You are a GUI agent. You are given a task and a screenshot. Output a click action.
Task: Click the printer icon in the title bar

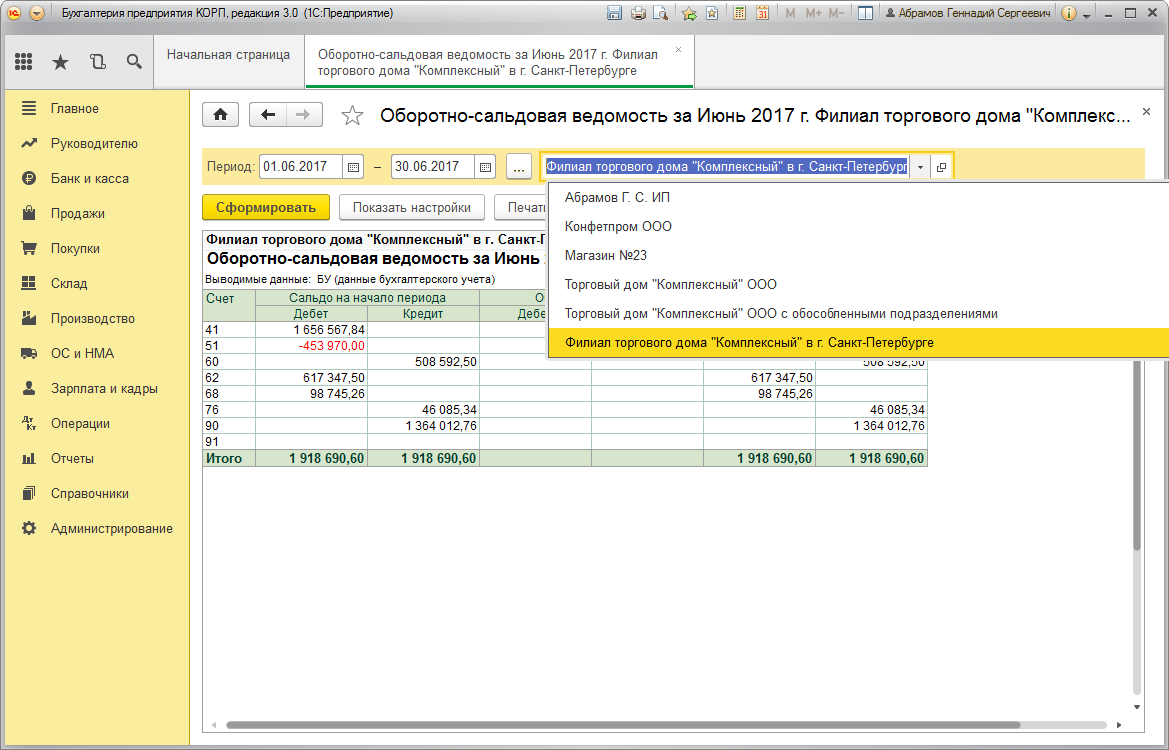pyautogui.click(x=638, y=13)
